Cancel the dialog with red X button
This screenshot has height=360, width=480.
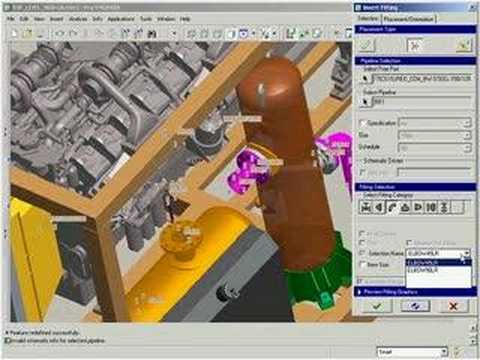[x=453, y=306]
